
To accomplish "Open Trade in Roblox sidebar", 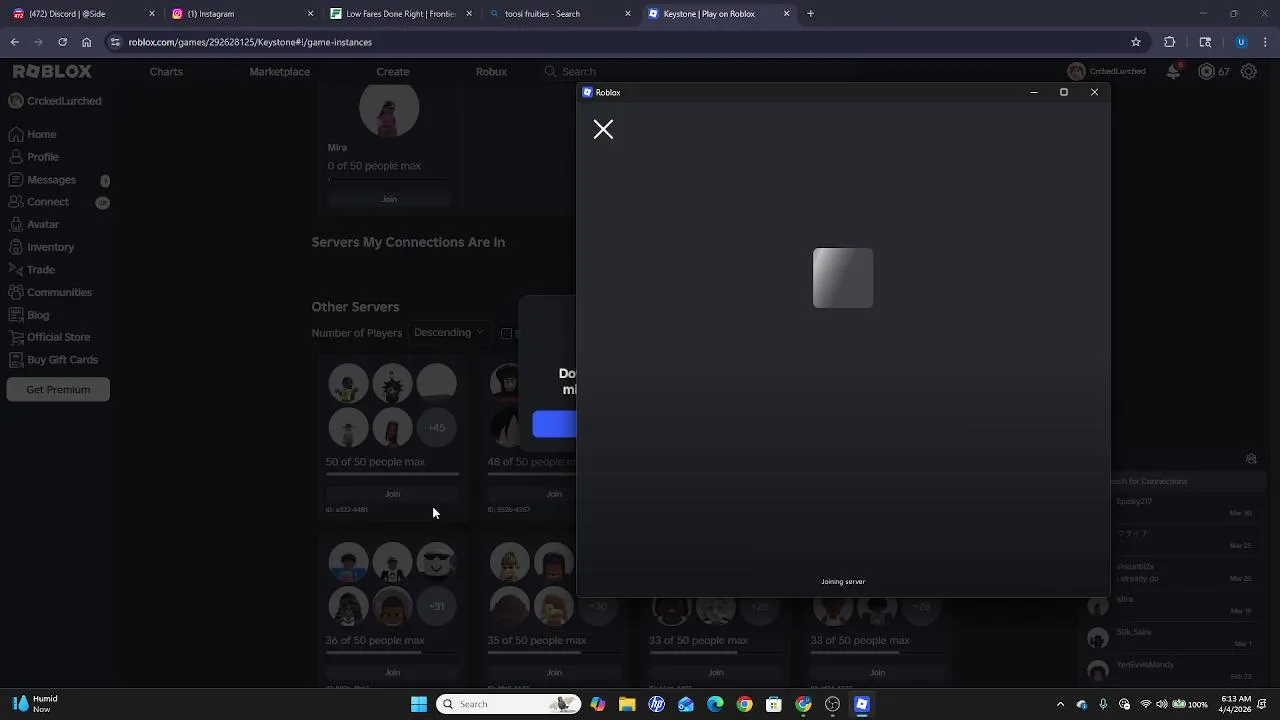I will pyautogui.click(x=40, y=270).
